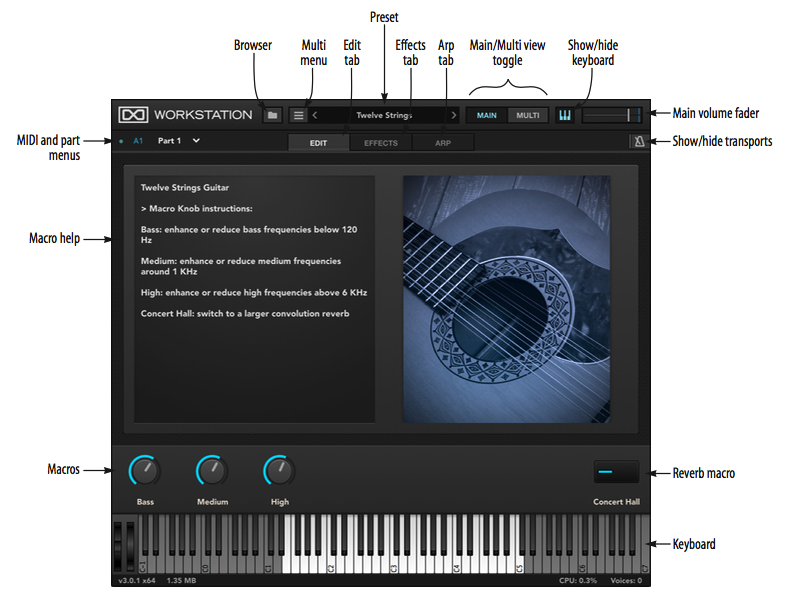This screenshot has width=794, height=601.
Task: Open the Part 1 dropdown chevron
Action: (x=196, y=140)
